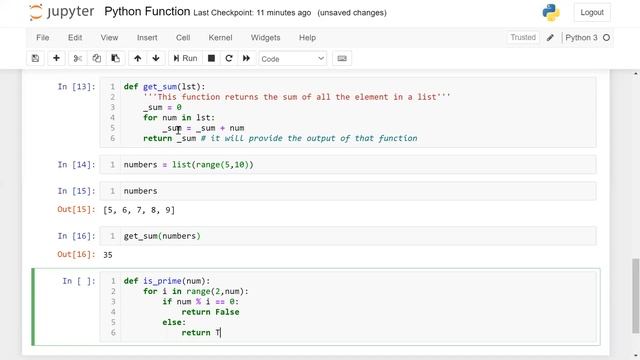
Task: Click the vertical page scrollbar thumb
Action: click(x=636, y=296)
